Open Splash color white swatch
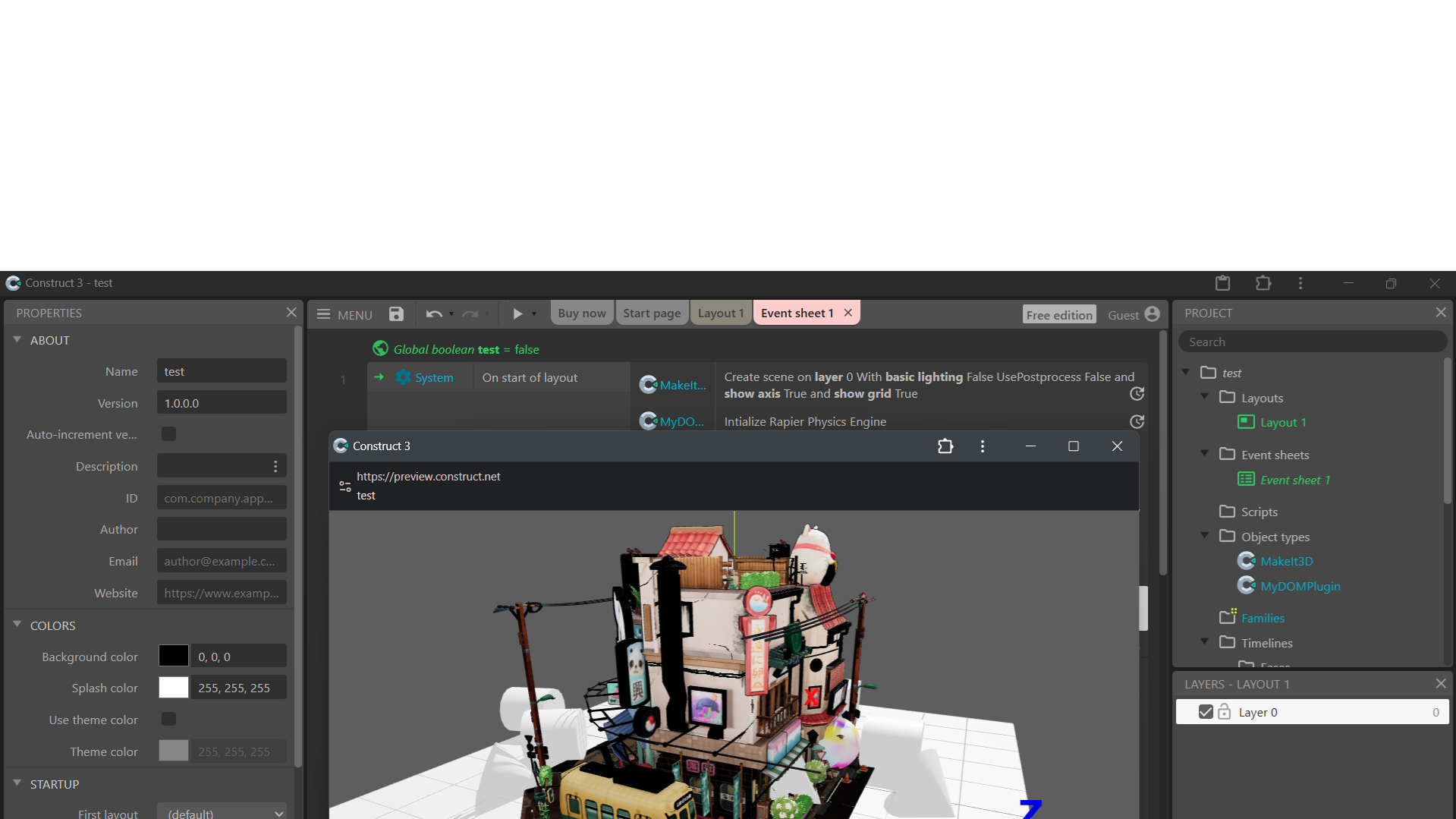This screenshot has width=1456, height=819. (174, 688)
